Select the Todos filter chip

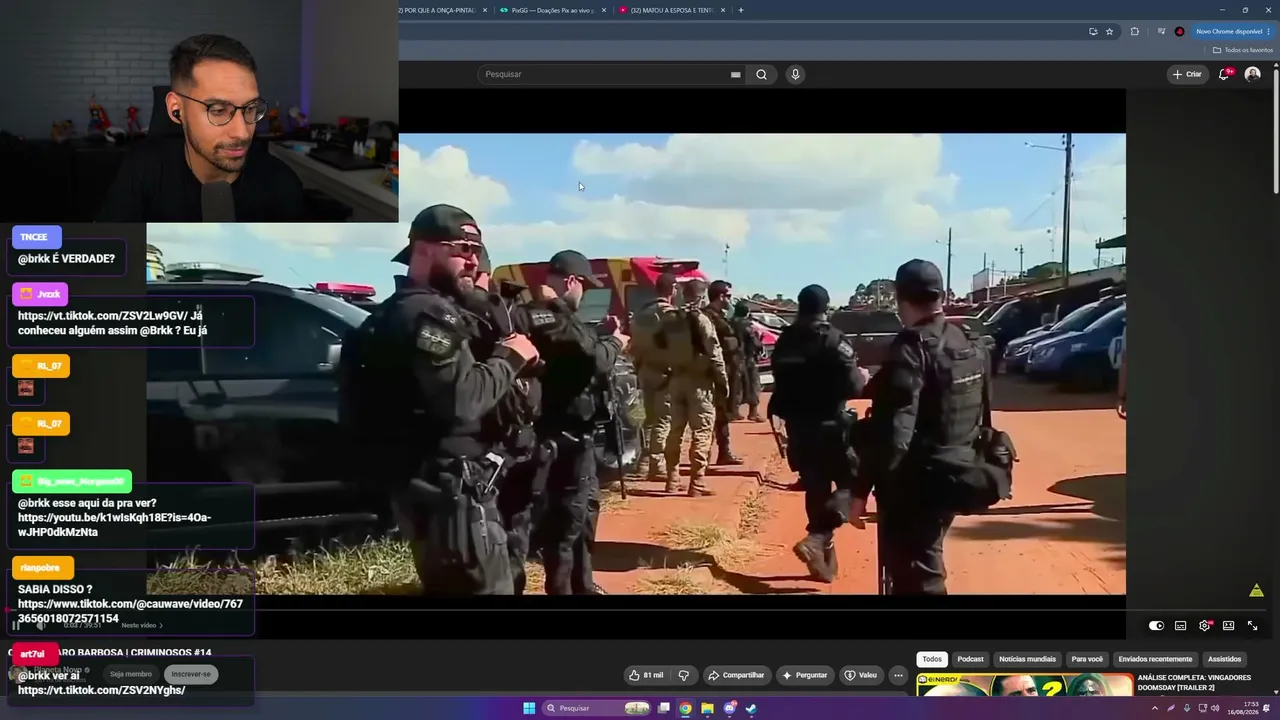pyautogui.click(x=932, y=659)
